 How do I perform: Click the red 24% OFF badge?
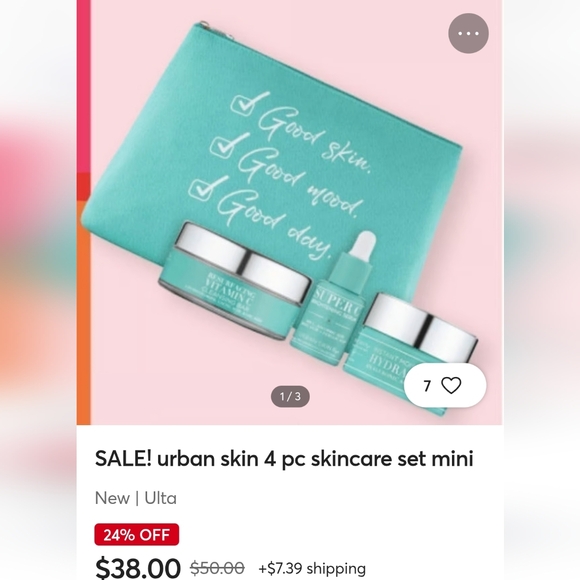pos(136,535)
